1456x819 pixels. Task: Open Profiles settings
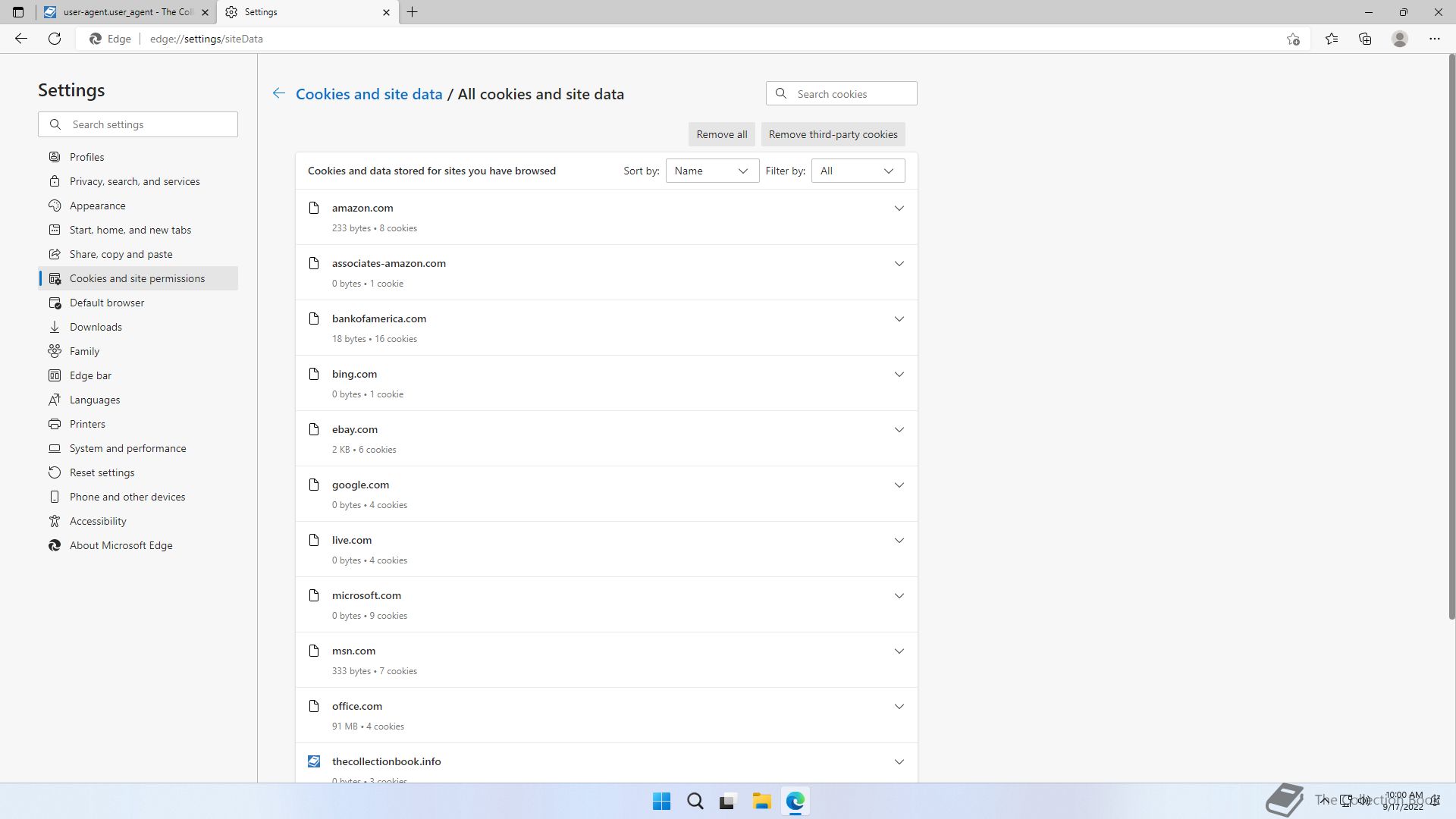click(138, 157)
